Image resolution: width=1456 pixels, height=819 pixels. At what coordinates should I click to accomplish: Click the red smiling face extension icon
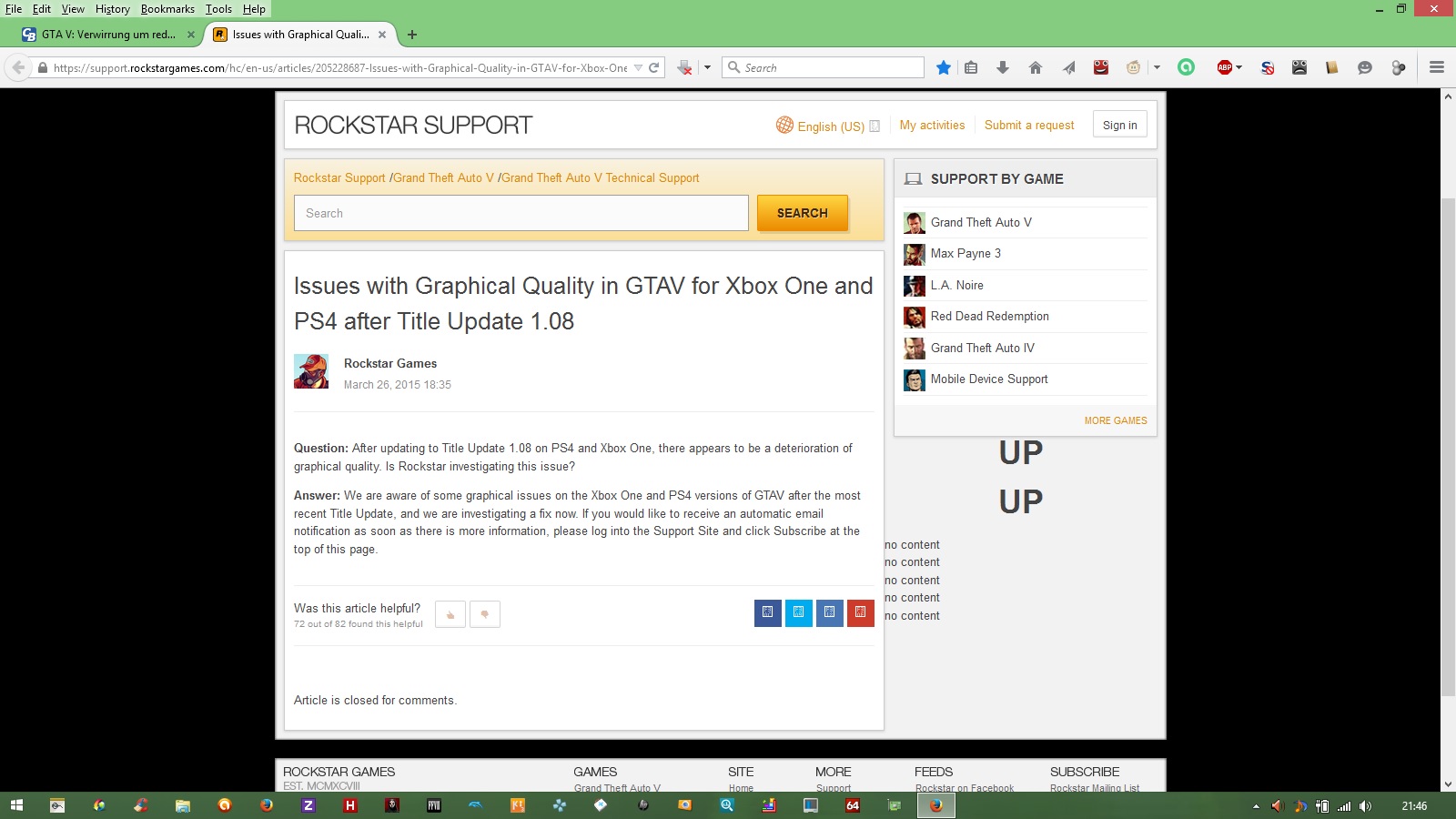coord(1101,67)
